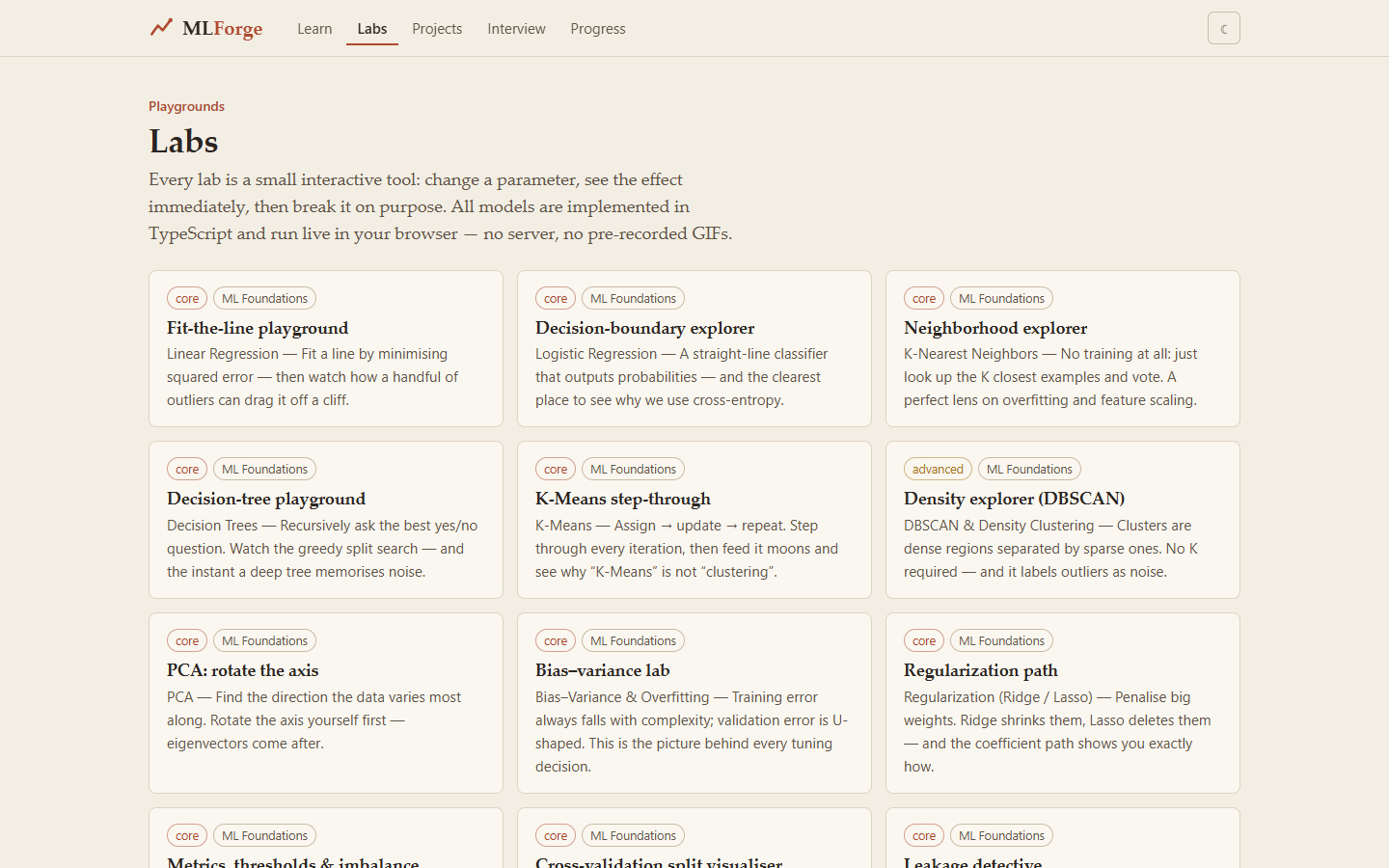Click the core tag on Decision-boundary explorer
This screenshot has width=1389, height=868.
(556, 299)
